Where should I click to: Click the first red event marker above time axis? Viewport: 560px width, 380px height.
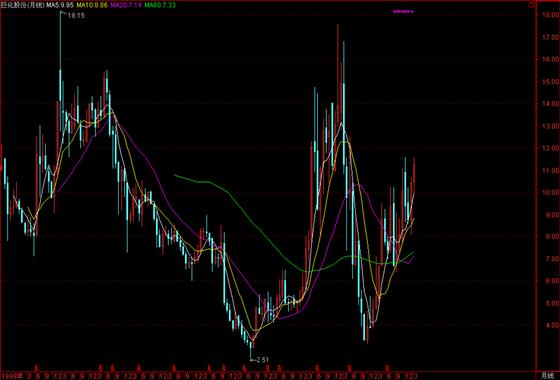(x=36, y=368)
